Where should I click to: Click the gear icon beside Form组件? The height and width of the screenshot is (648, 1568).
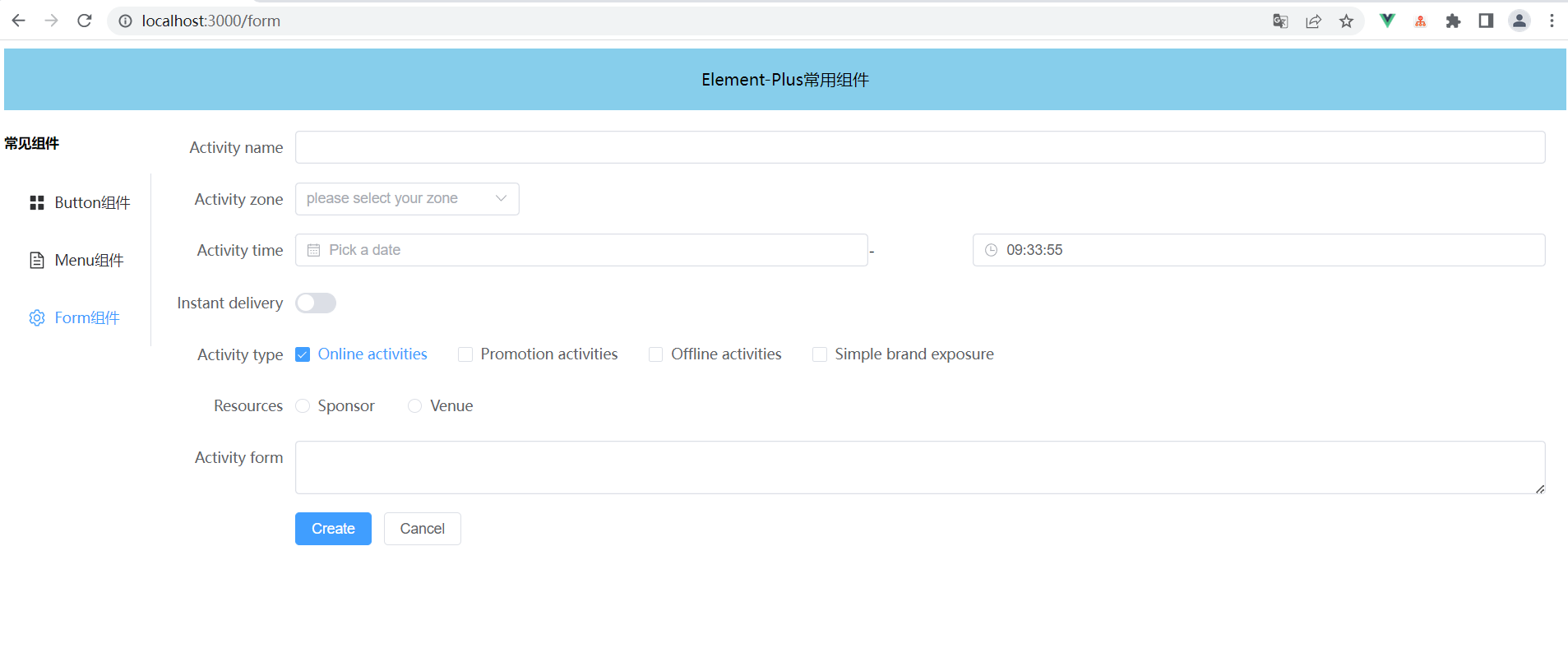tap(37, 317)
